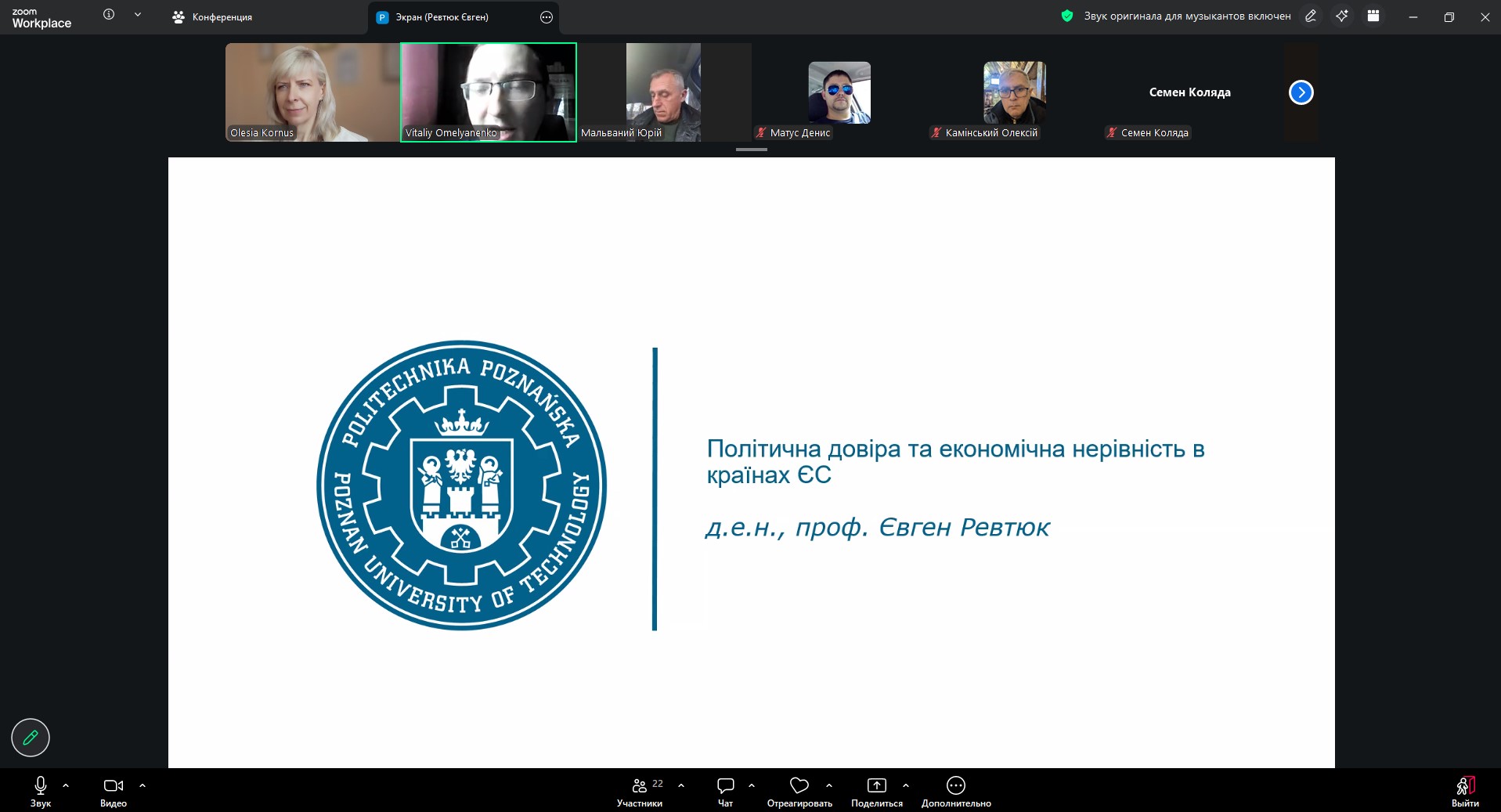Open options on the Экран (Ревтюк Євген) tab
This screenshot has height=812, width=1501.
pyautogui.click(x=547, y=17)
